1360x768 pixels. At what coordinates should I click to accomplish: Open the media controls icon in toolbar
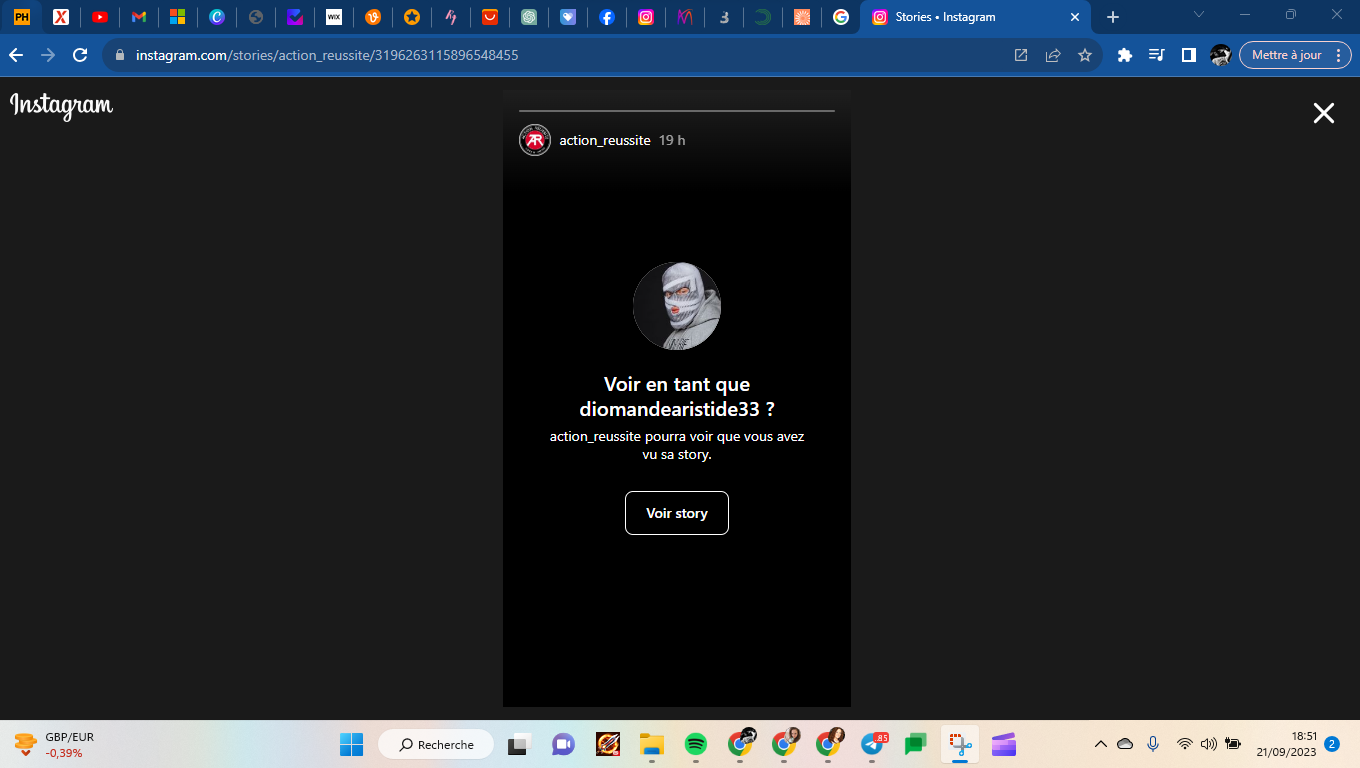pyautogui.click(x=1156, y=55)
